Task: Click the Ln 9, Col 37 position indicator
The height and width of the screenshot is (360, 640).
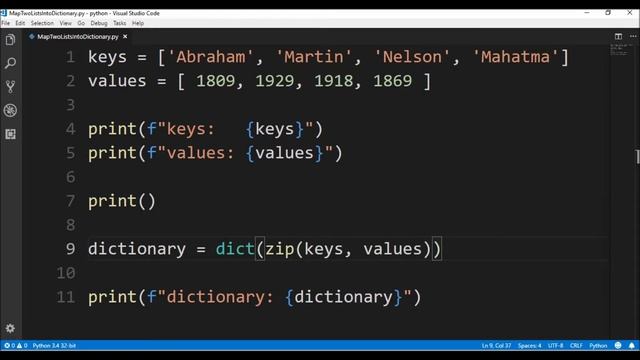Action: [496, 345]
